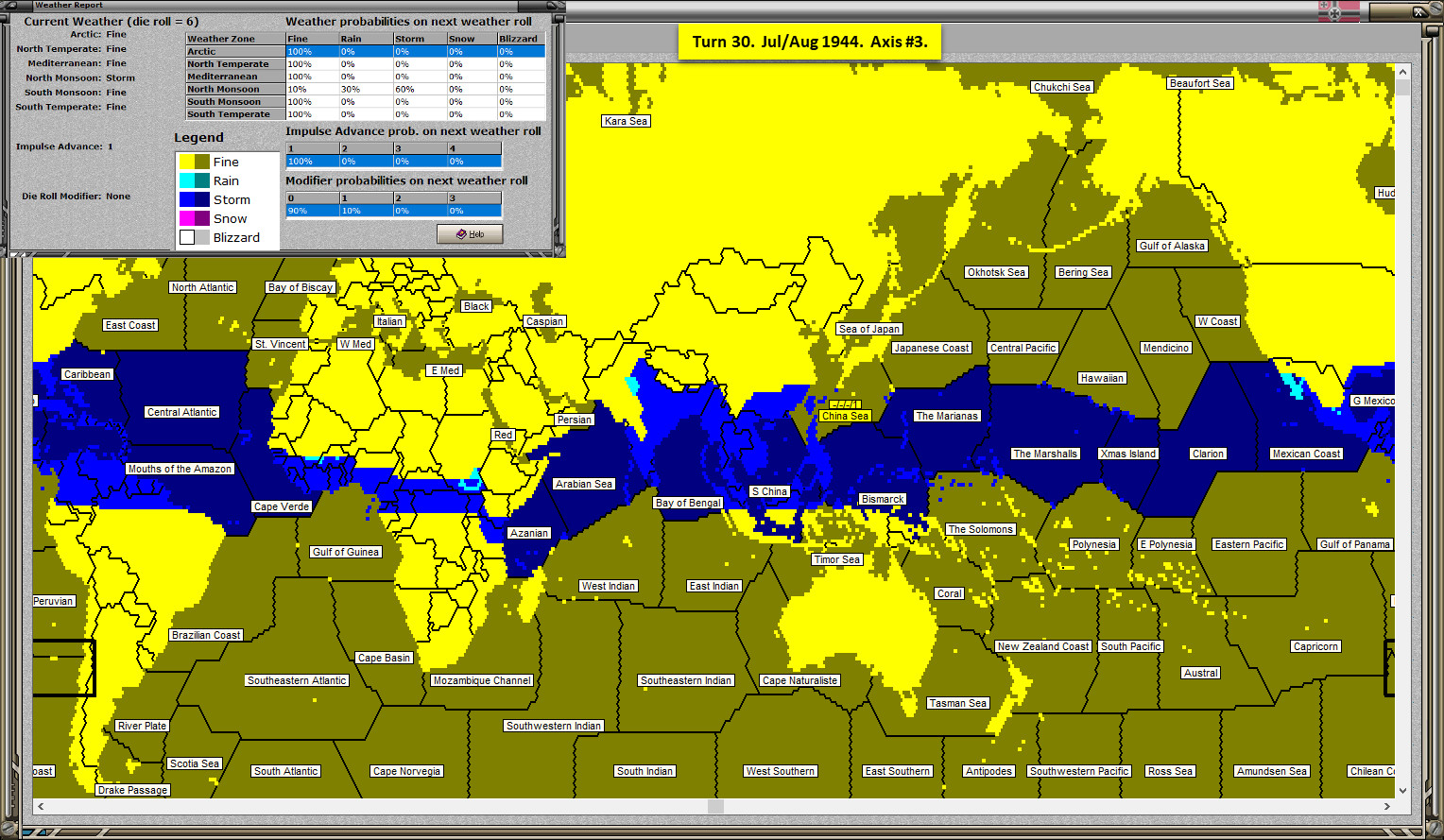The height and width of the screenshot is (840, 1444).
Task: Select the North Monsoon weather zone row
Action: tap(366, 89)
